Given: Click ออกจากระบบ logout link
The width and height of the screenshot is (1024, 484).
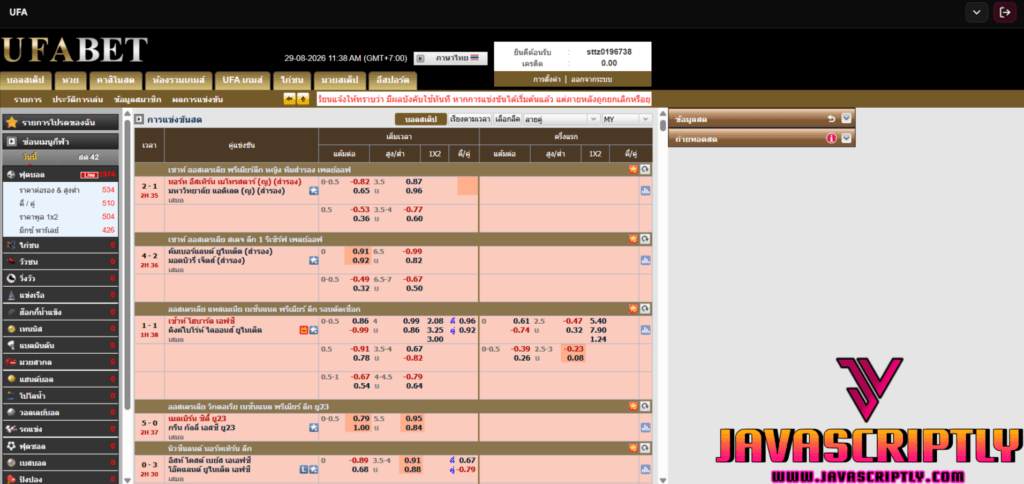Looking at the screenshot, I should tap(591, 79).
